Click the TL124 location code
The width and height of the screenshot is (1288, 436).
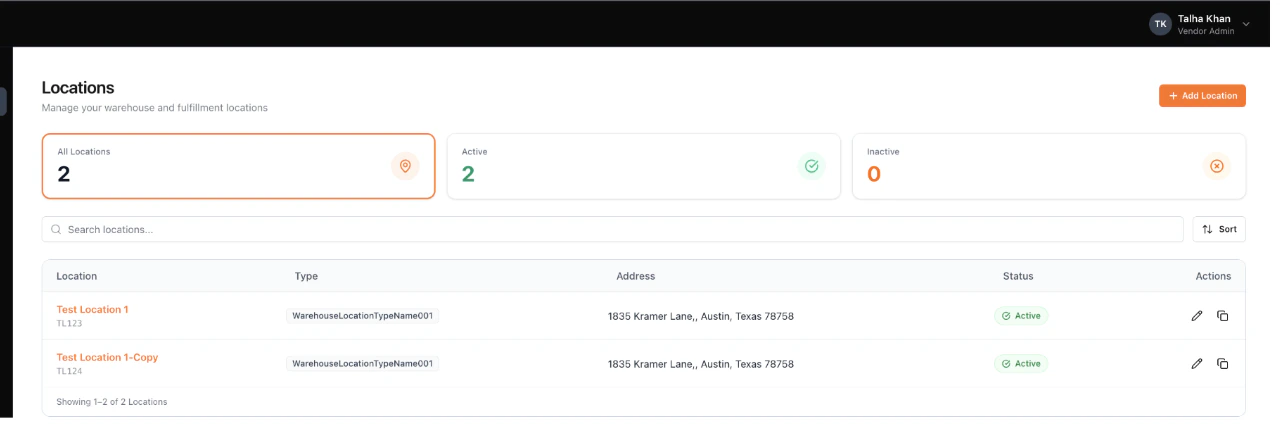point(69,371)
